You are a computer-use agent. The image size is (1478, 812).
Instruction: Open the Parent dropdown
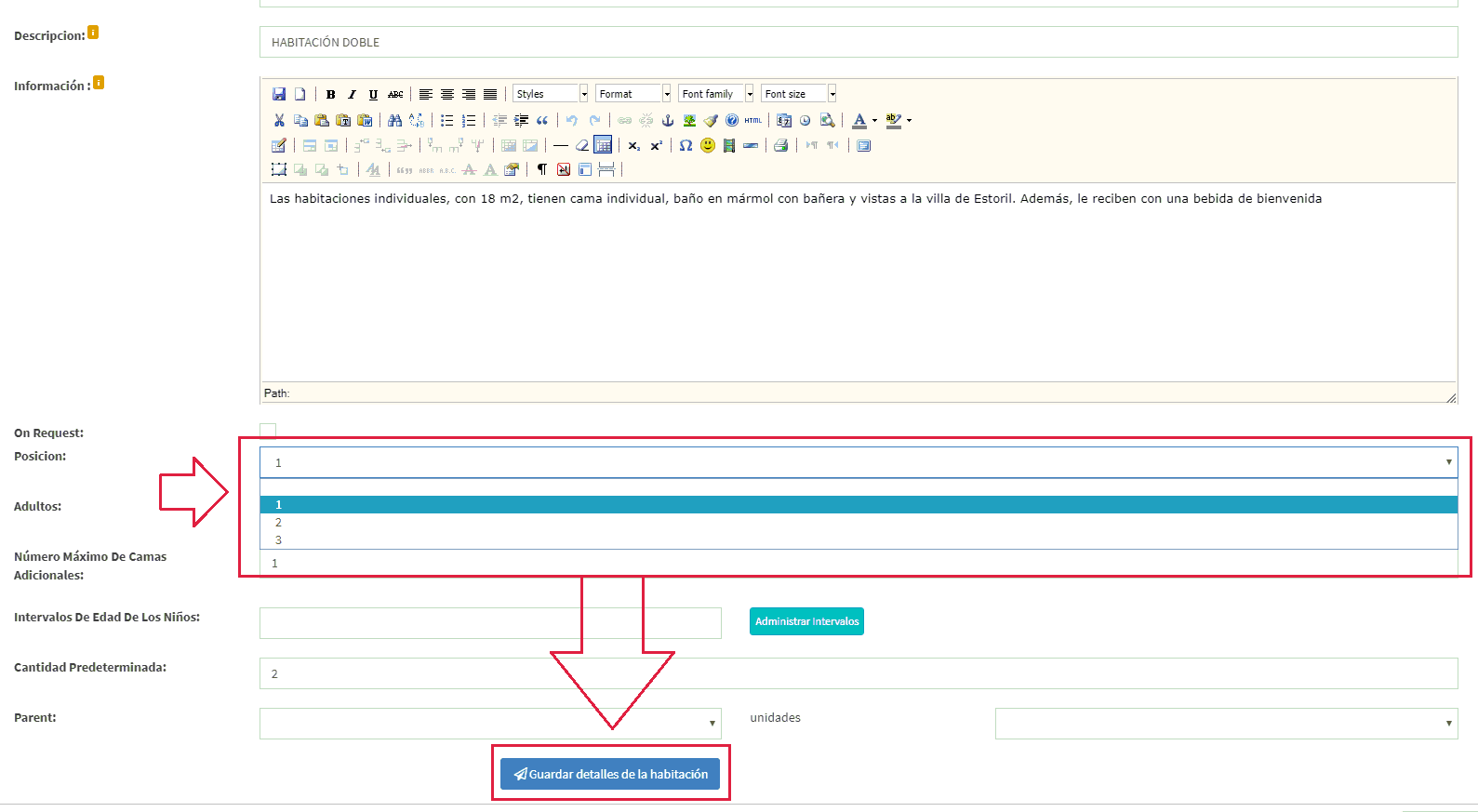tap(490, 723)
